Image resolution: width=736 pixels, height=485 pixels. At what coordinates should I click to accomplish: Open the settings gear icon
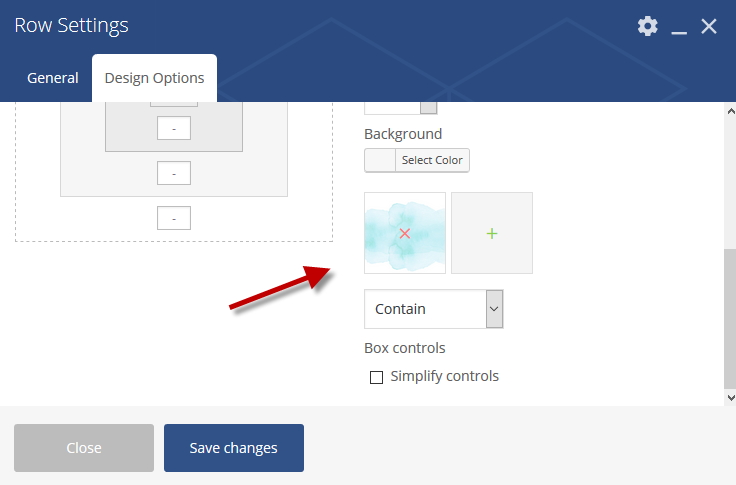pos(648,26)
